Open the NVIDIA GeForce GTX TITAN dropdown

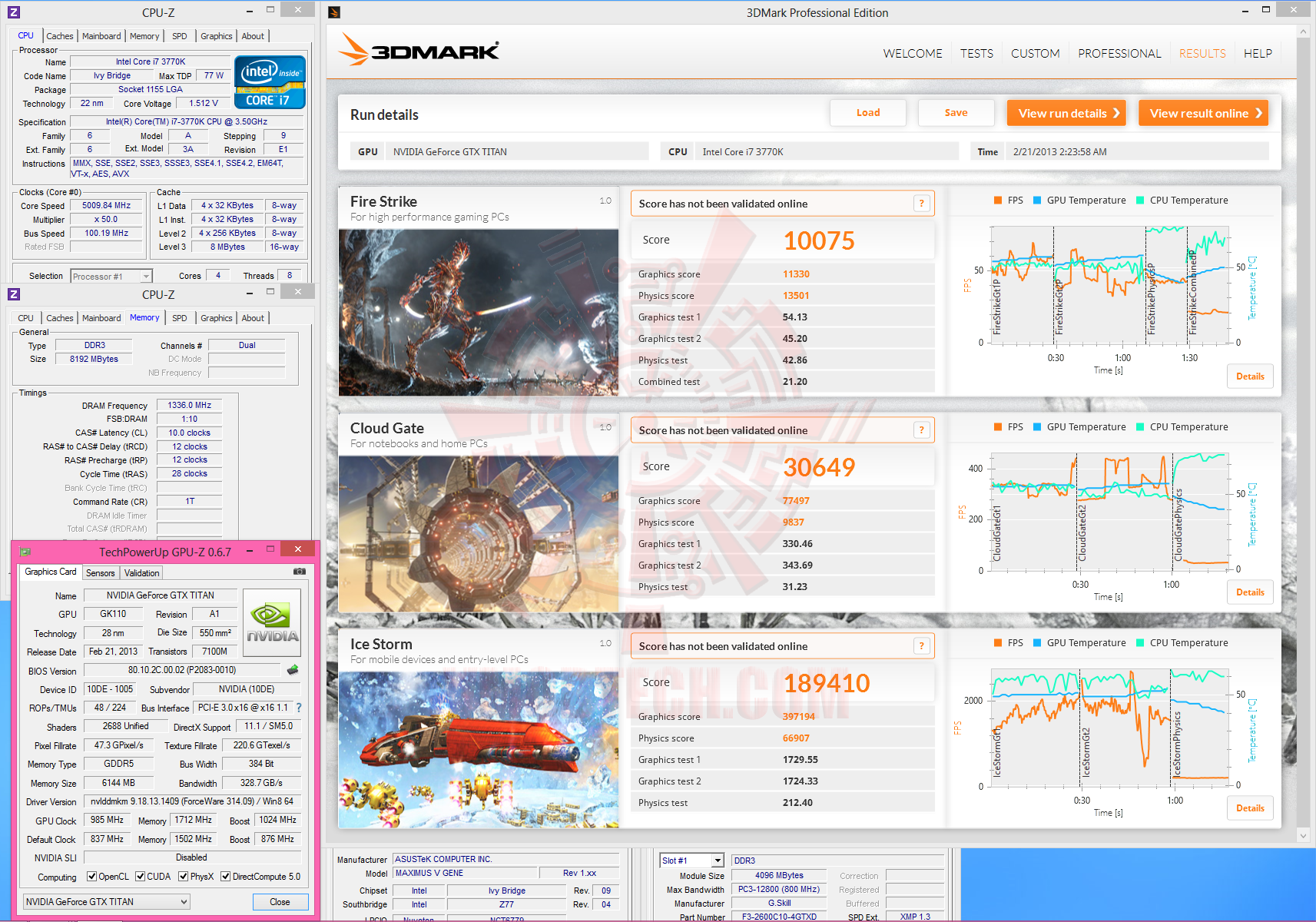click(x=106, y=901)
